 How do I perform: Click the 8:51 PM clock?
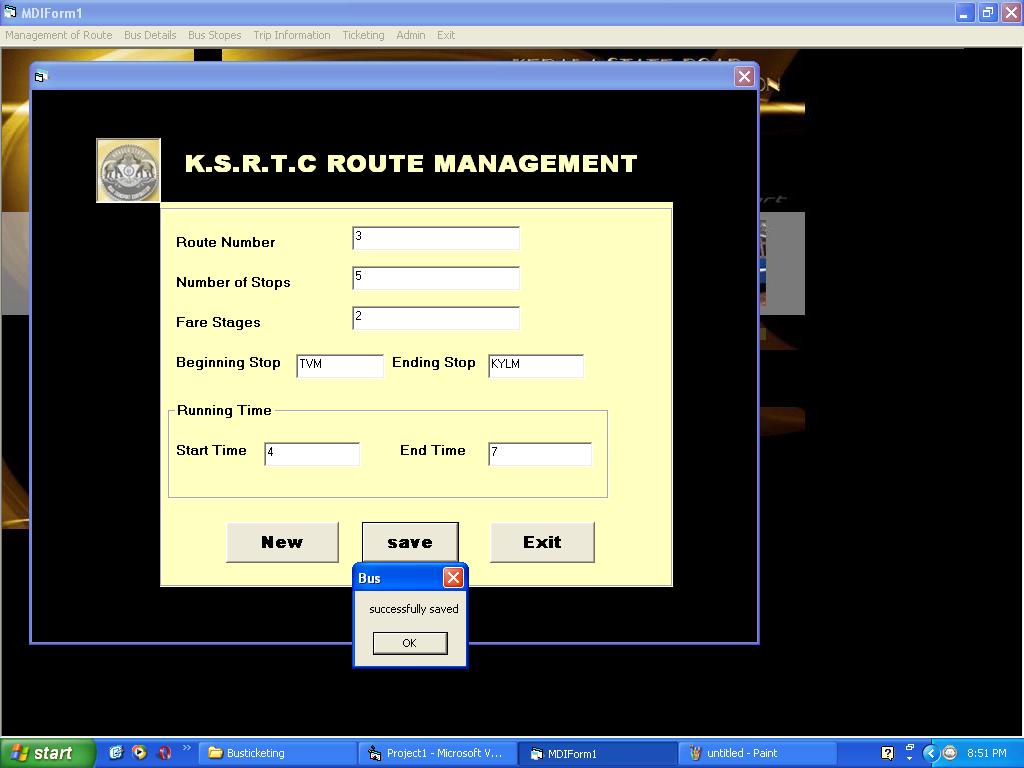[x=987, y=754]
